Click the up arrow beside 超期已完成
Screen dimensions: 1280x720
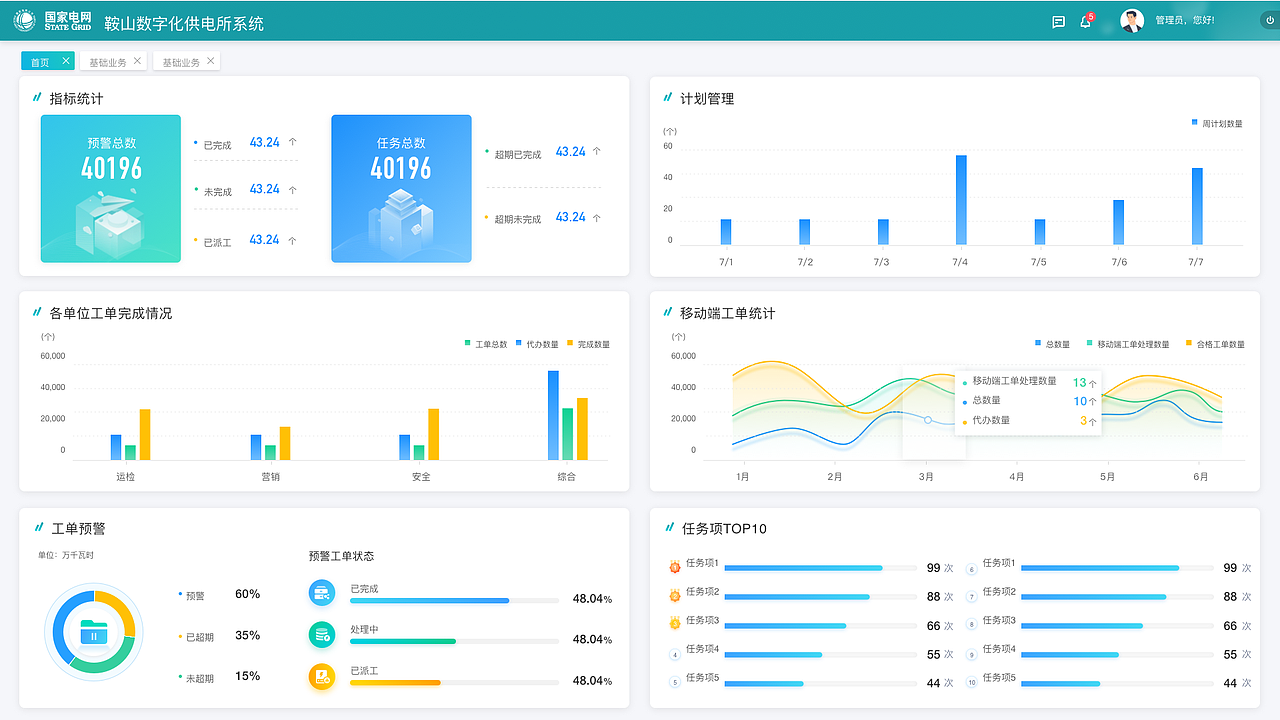coord(596,152)
